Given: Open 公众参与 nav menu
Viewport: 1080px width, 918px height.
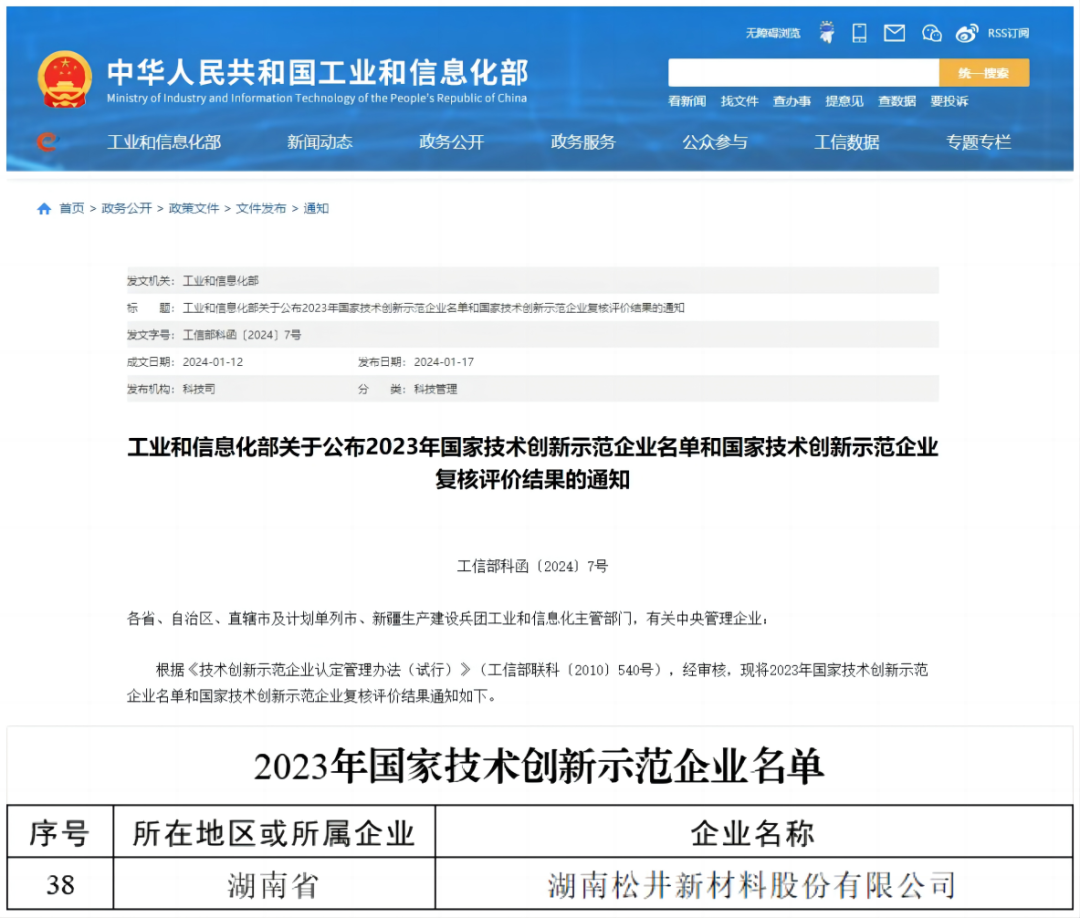Looking at the screenshot, I should (714, 142).
